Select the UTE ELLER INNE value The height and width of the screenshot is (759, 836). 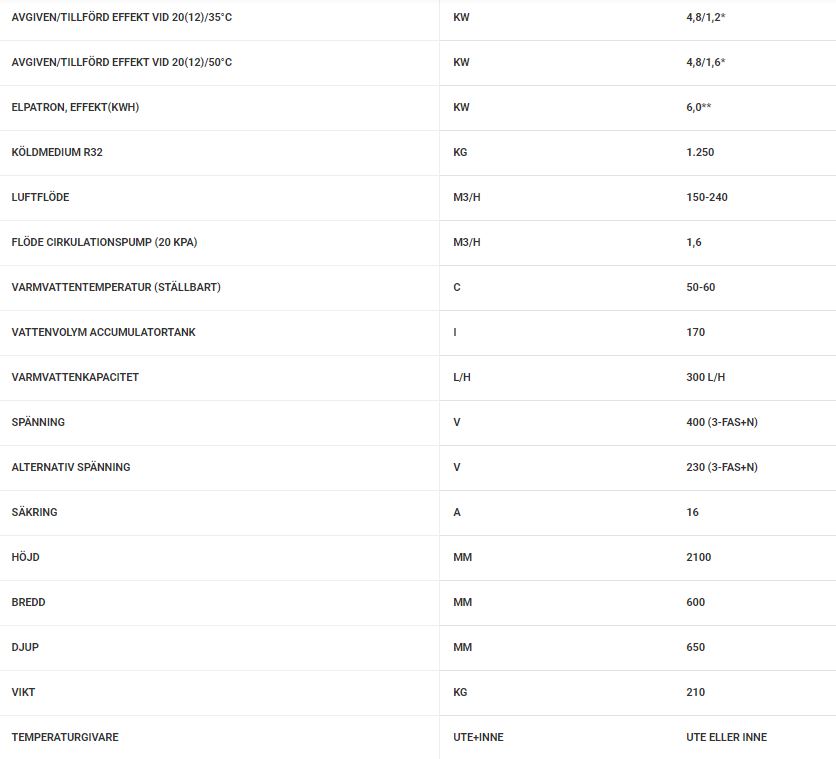point(727,737)
